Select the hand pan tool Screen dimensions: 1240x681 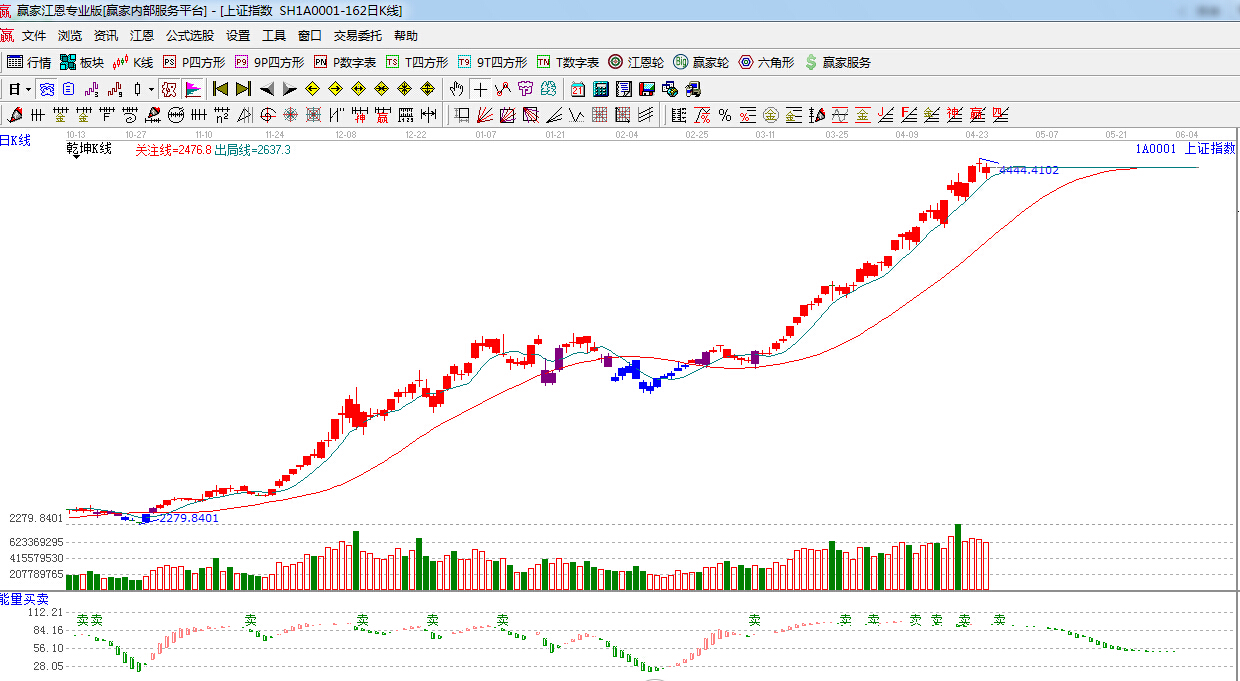[x=457, y=89]
